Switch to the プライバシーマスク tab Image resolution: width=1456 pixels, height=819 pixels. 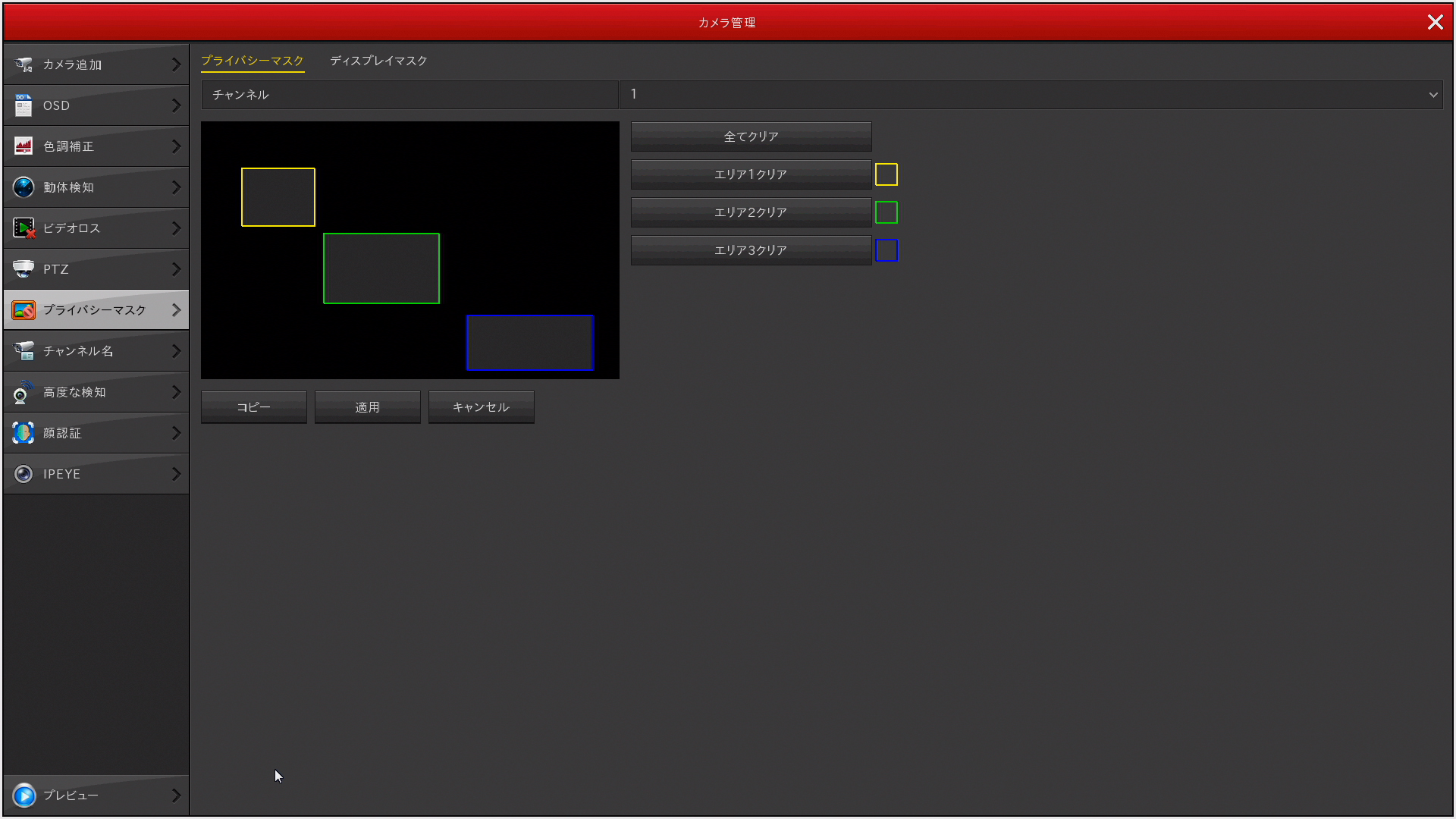pos(253,61)
